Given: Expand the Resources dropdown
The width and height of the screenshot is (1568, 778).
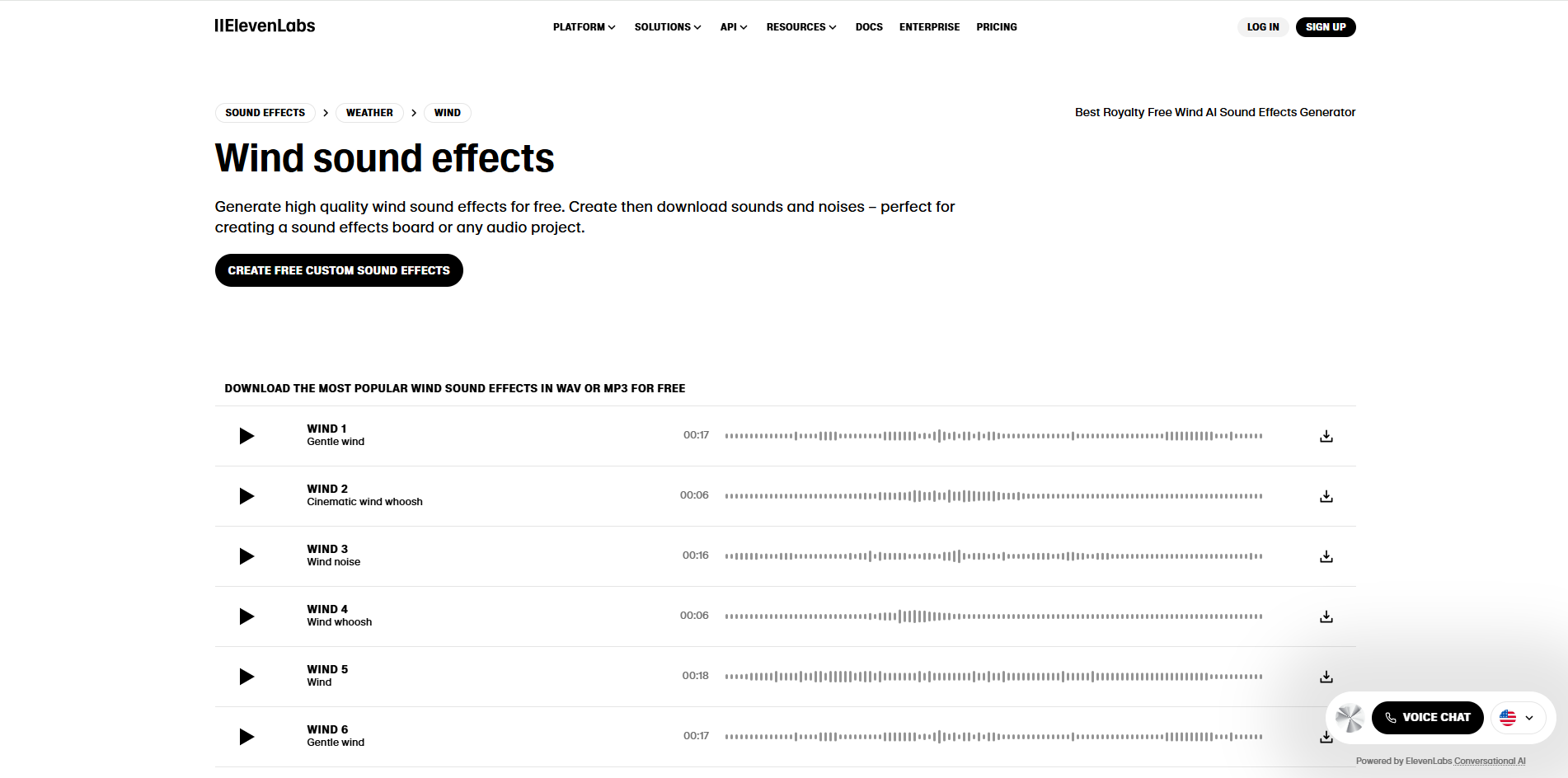Looking at the screenshot, I should [800, 26].
